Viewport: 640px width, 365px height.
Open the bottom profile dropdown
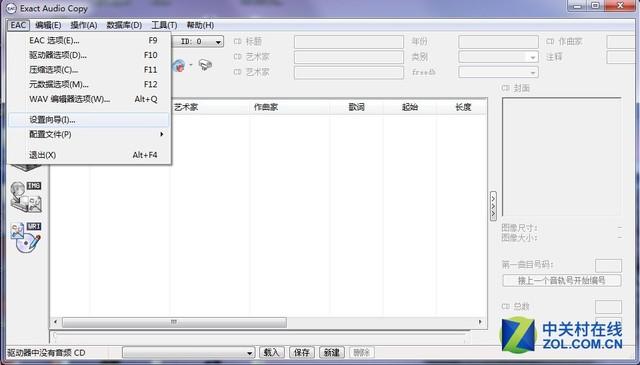pos(189,352)
